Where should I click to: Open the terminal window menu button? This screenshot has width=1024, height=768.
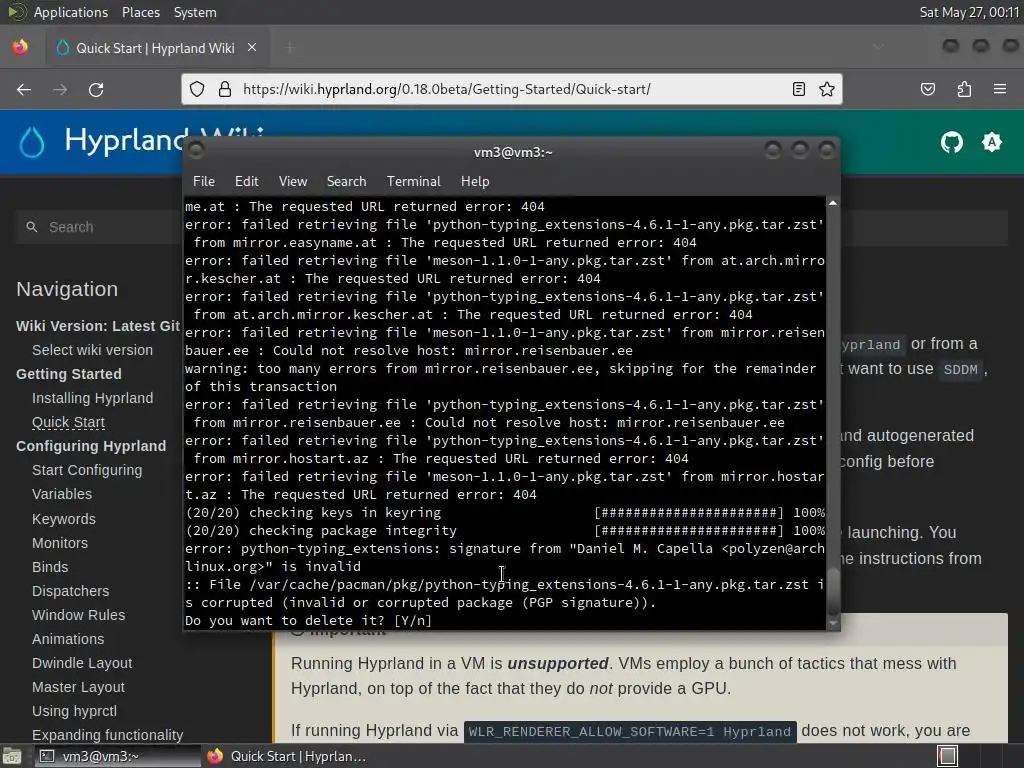coord(196,151)
